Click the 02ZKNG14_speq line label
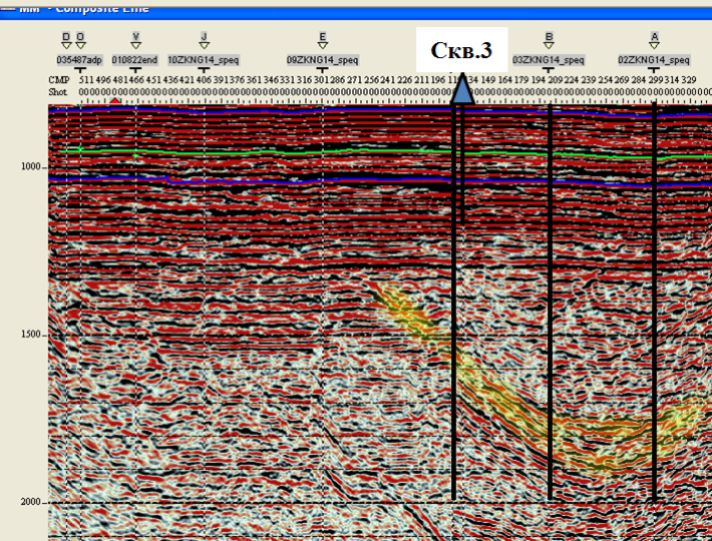The image size is (712, 541). click(654, 60)
